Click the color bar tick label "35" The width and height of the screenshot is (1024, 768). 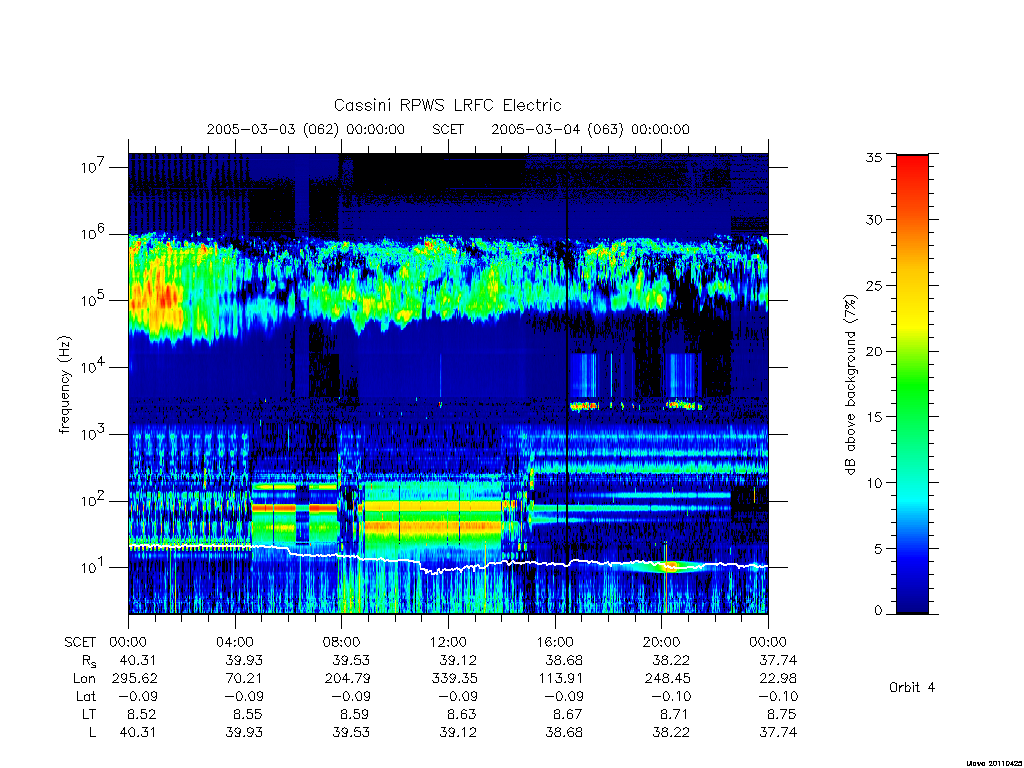pos(874,157)
